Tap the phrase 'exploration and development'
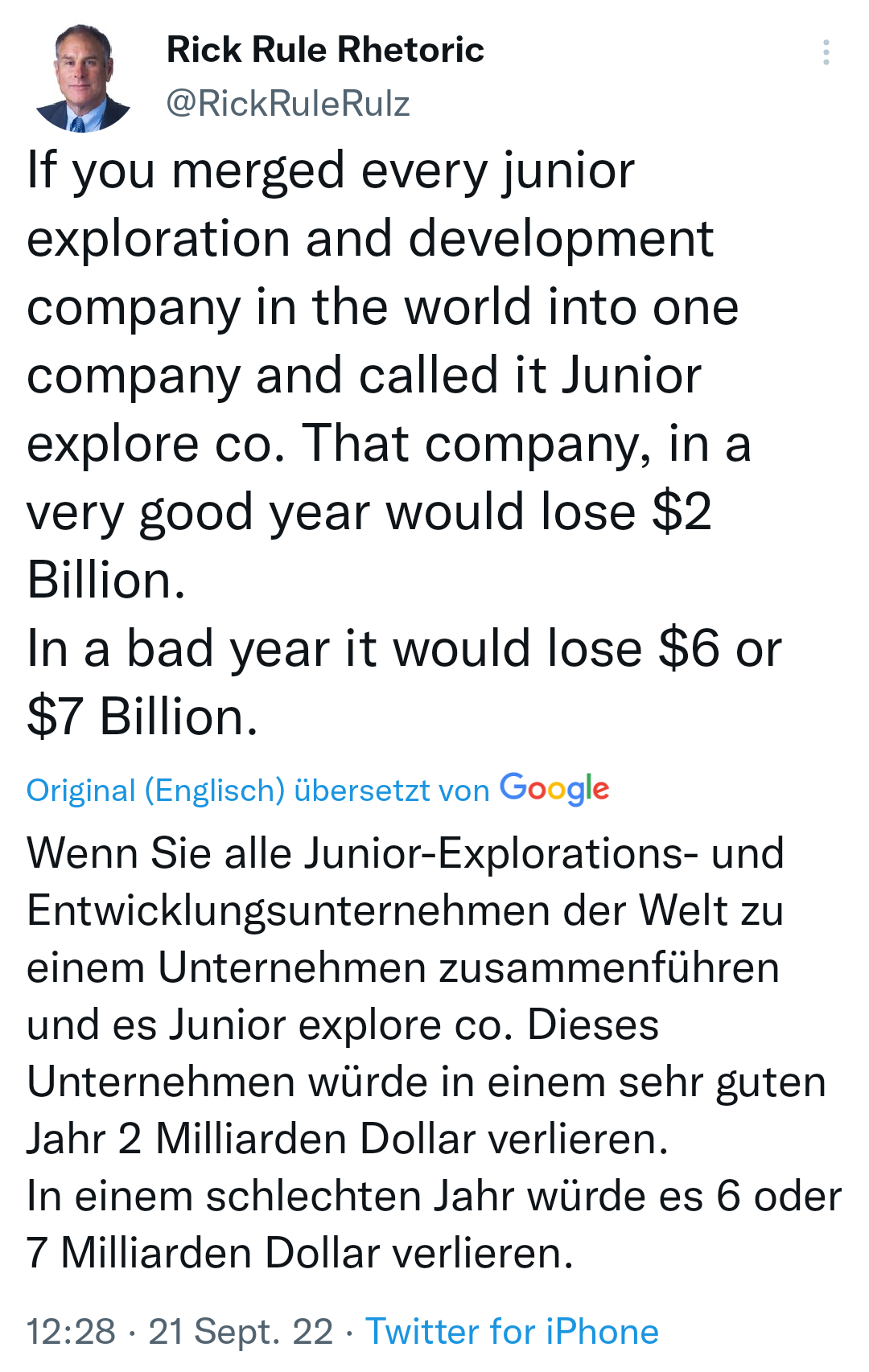This screenshot has width=869, height=1372. 369,239
